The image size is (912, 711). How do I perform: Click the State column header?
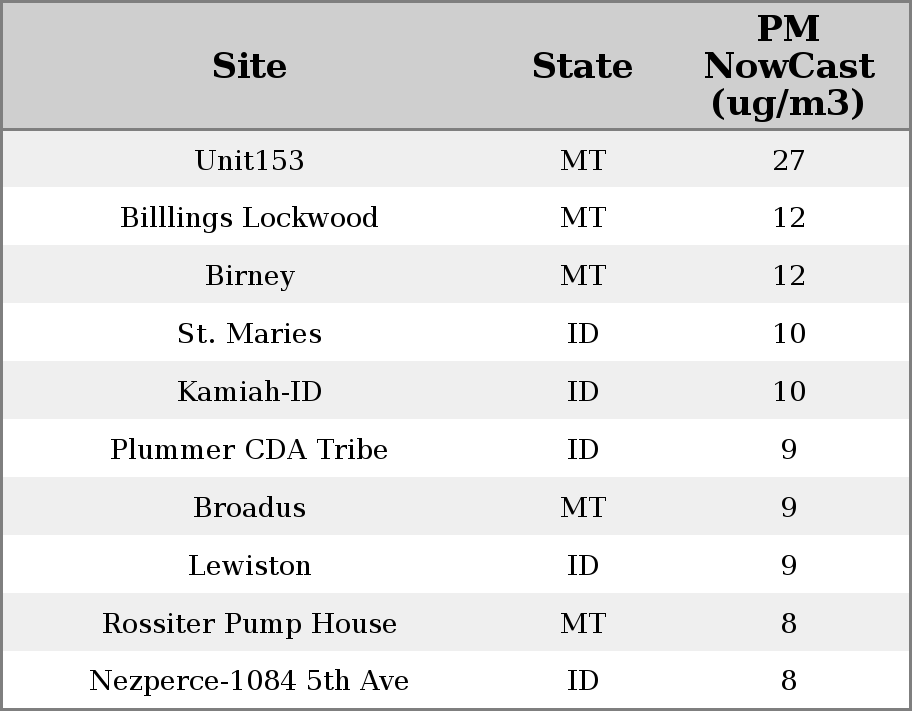[x=582, y=66]
